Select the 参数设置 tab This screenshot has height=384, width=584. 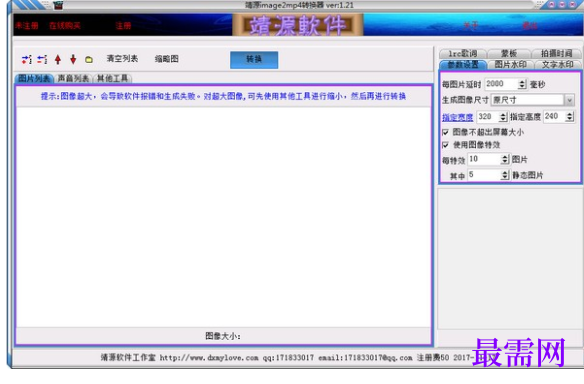[x=463, y=64]
